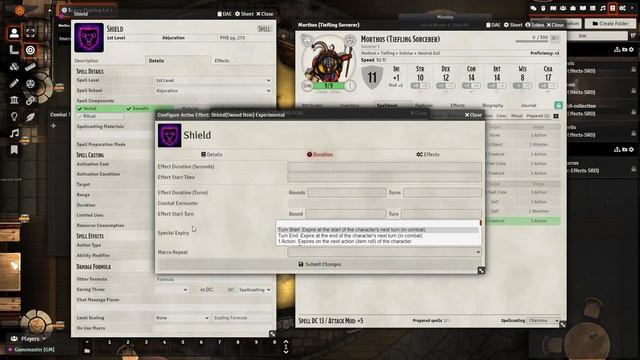Open the Scenes map sidebar tab
This screenshot has width=640, height=360.
click(x=553, y=8)
